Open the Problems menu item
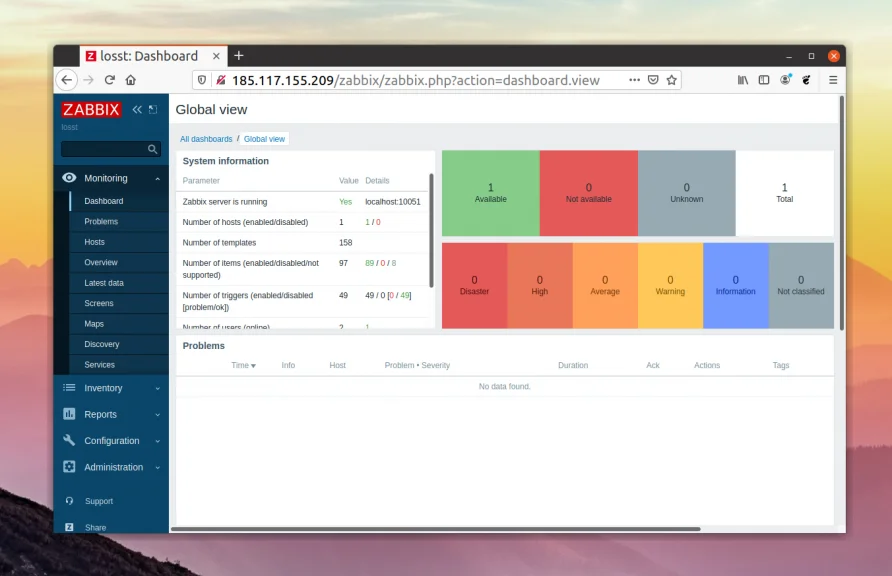Image resolution: width=892 pixels, height=576 pixels. 101,221
